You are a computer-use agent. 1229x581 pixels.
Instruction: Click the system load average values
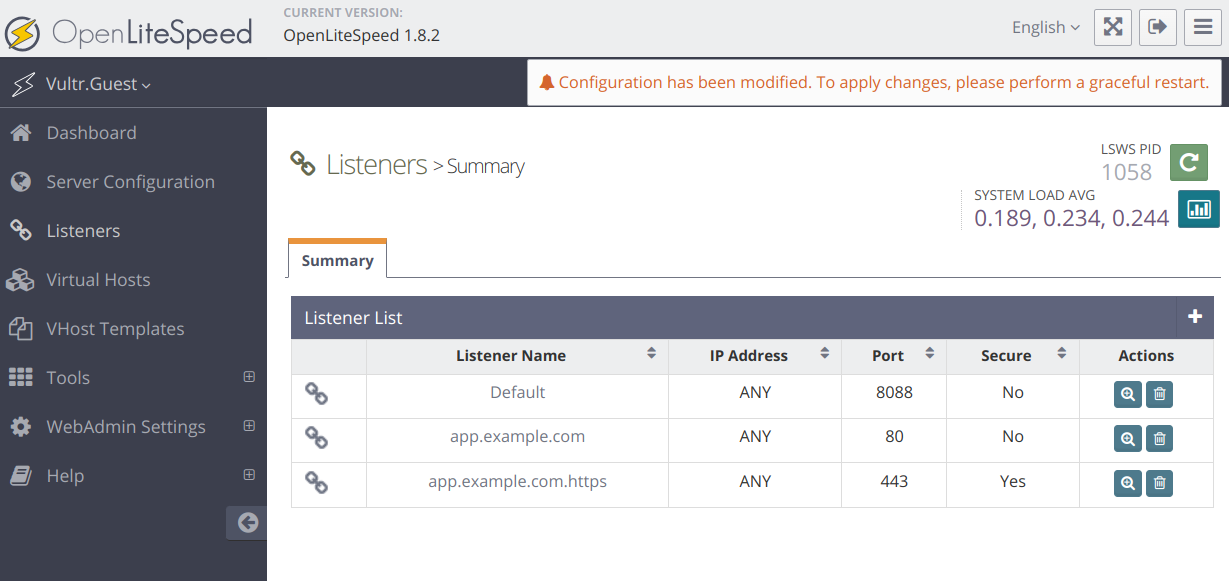pyautogui.click(x=1071, y=218)
